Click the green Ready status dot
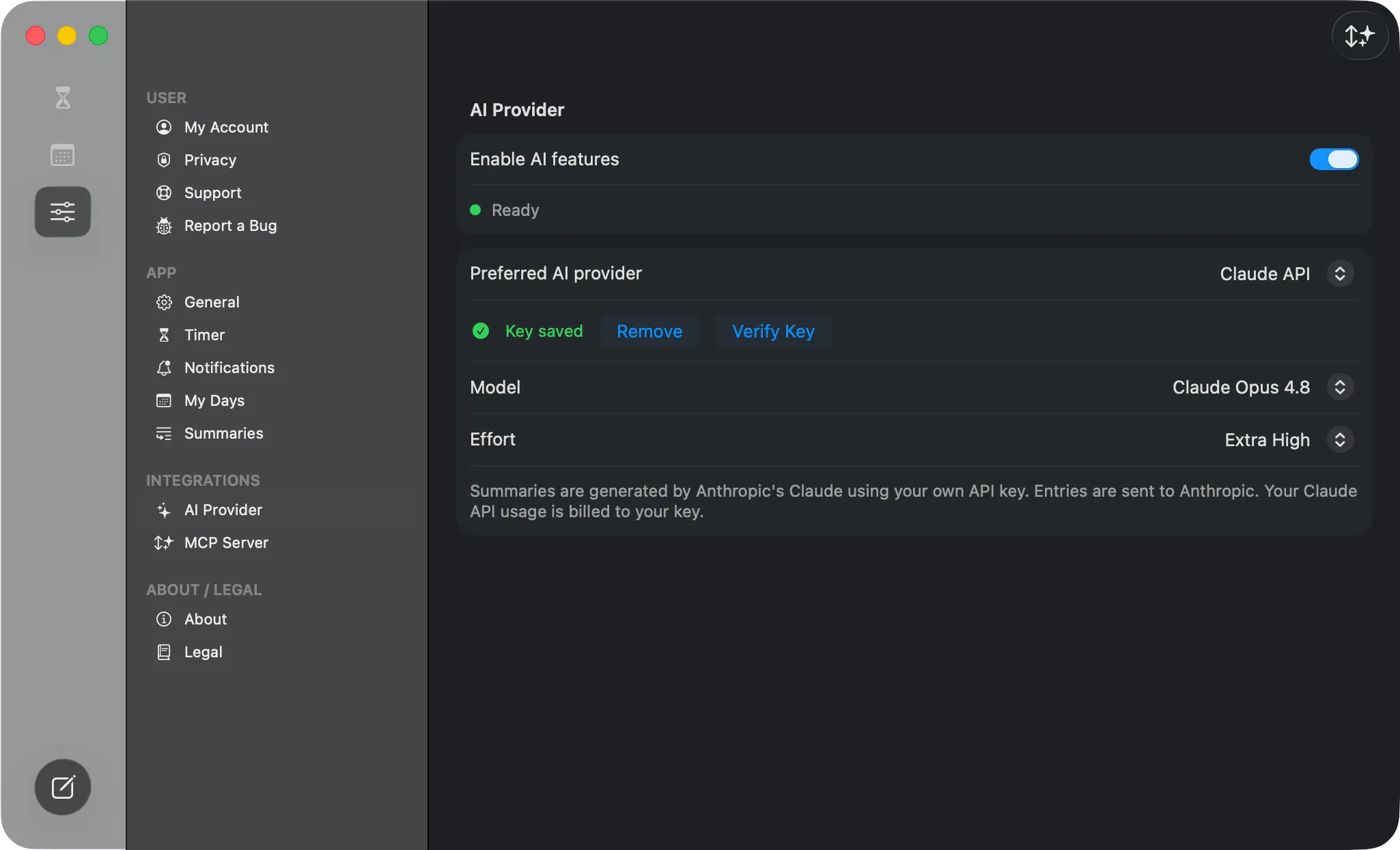The image size is (1400, 850). (x=475, y=210)
